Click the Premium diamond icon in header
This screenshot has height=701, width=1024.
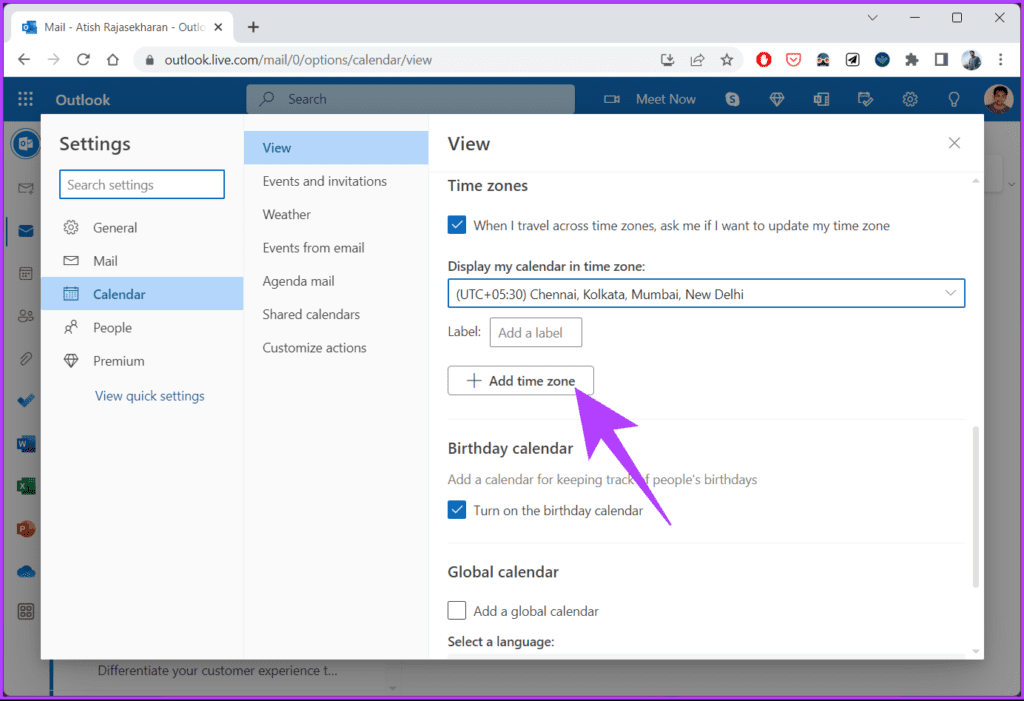(x=776, y=99)
